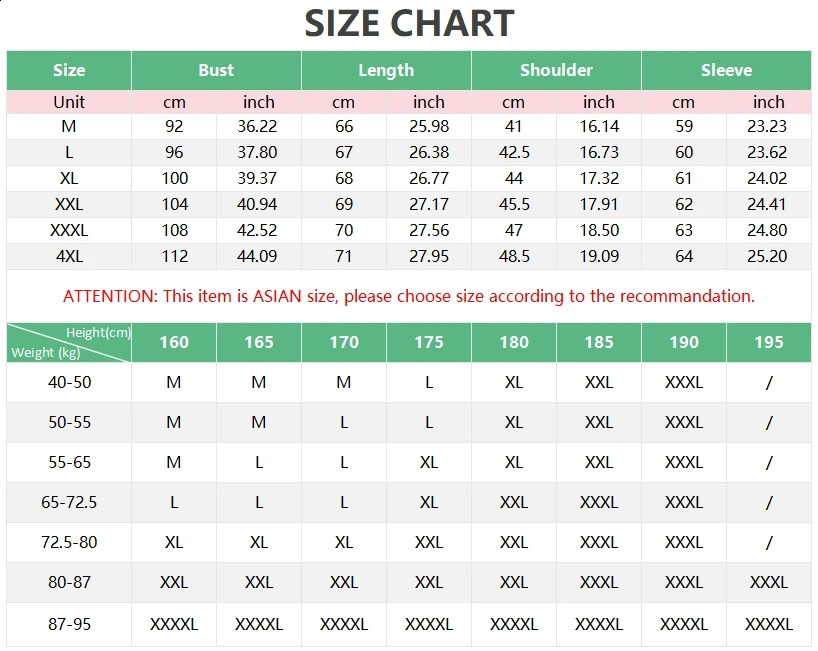
Task: Select the Length column header
Action: [x=386, y=70]
